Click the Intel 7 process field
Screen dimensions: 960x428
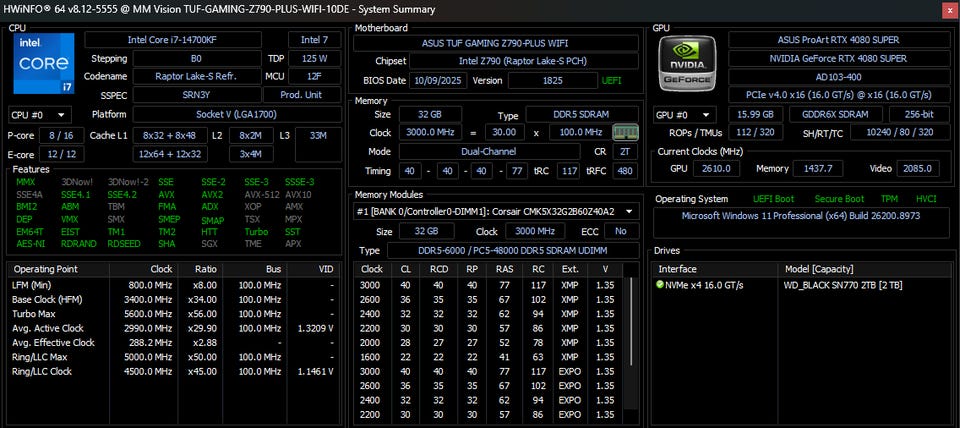click(314, 40)
